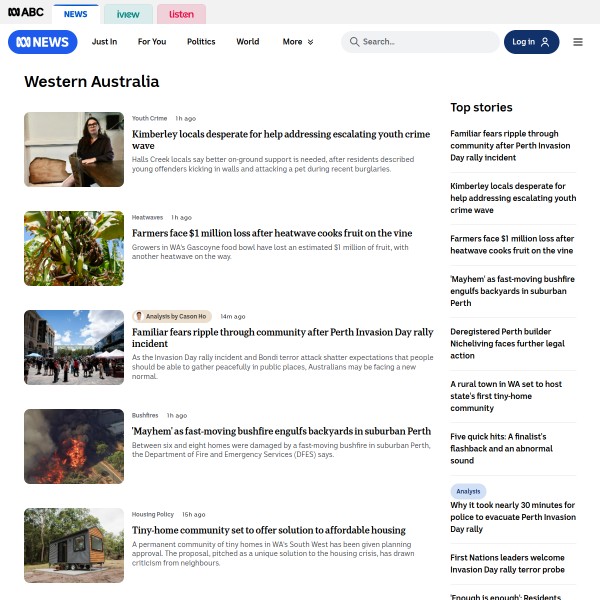The width and height of the screenshot is (600, 600).
Task: Focus the Search input field
Action: click(x=420, y=42)
